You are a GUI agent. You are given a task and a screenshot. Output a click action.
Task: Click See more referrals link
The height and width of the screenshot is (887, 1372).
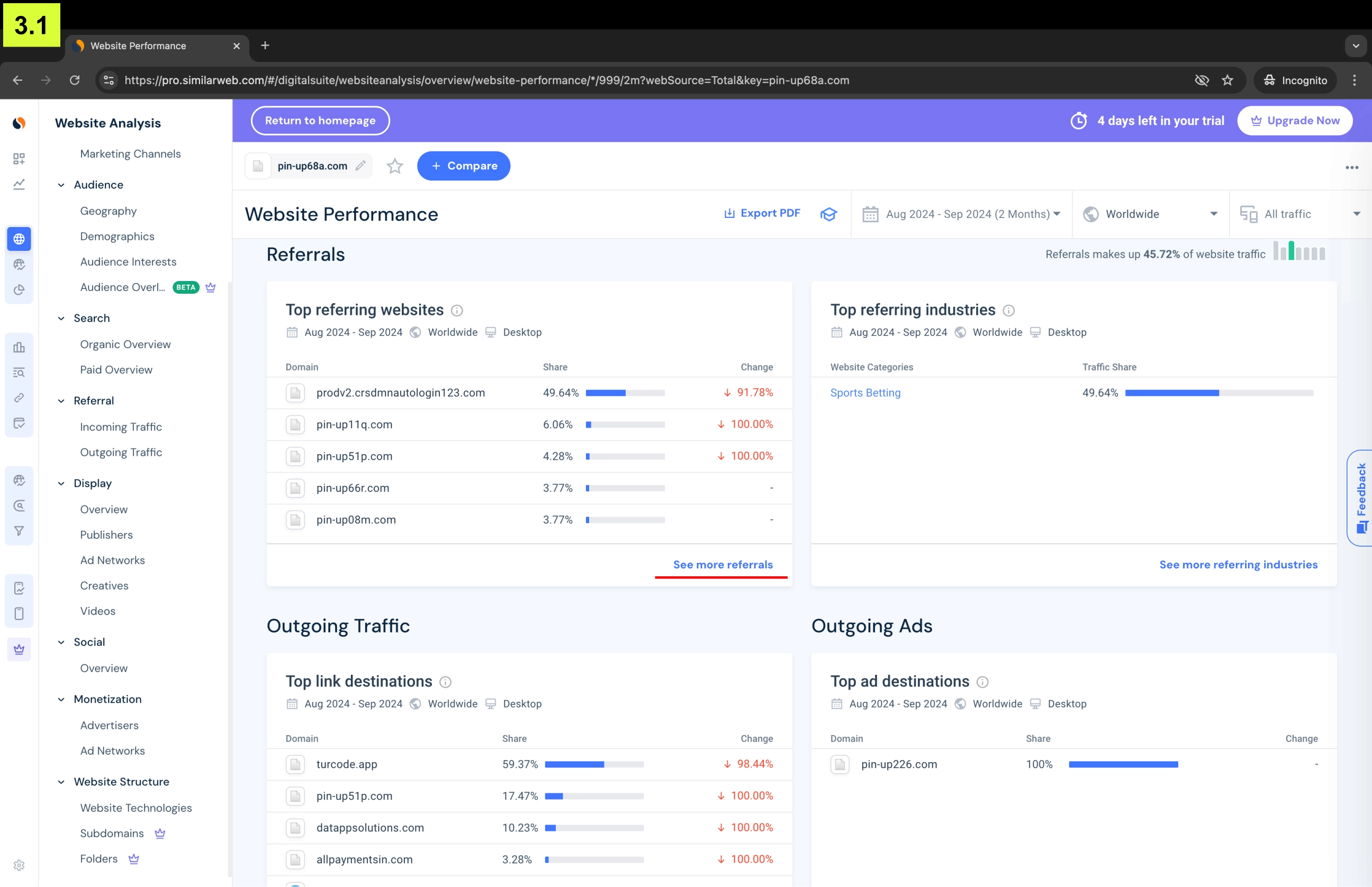point(723,565)
